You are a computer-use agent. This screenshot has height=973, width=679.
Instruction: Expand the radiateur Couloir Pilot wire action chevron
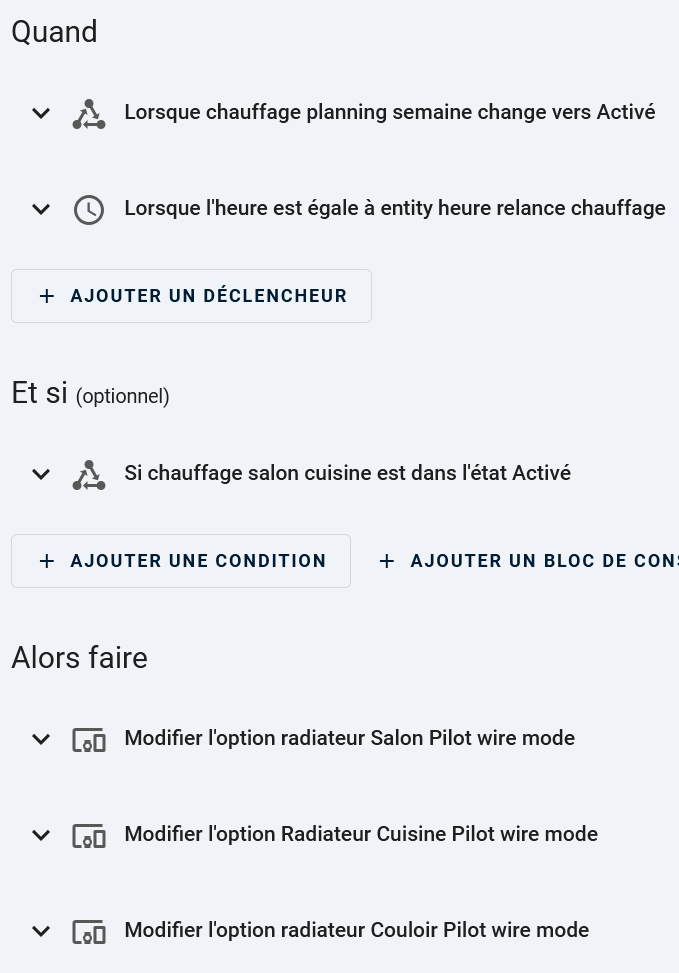41,931
